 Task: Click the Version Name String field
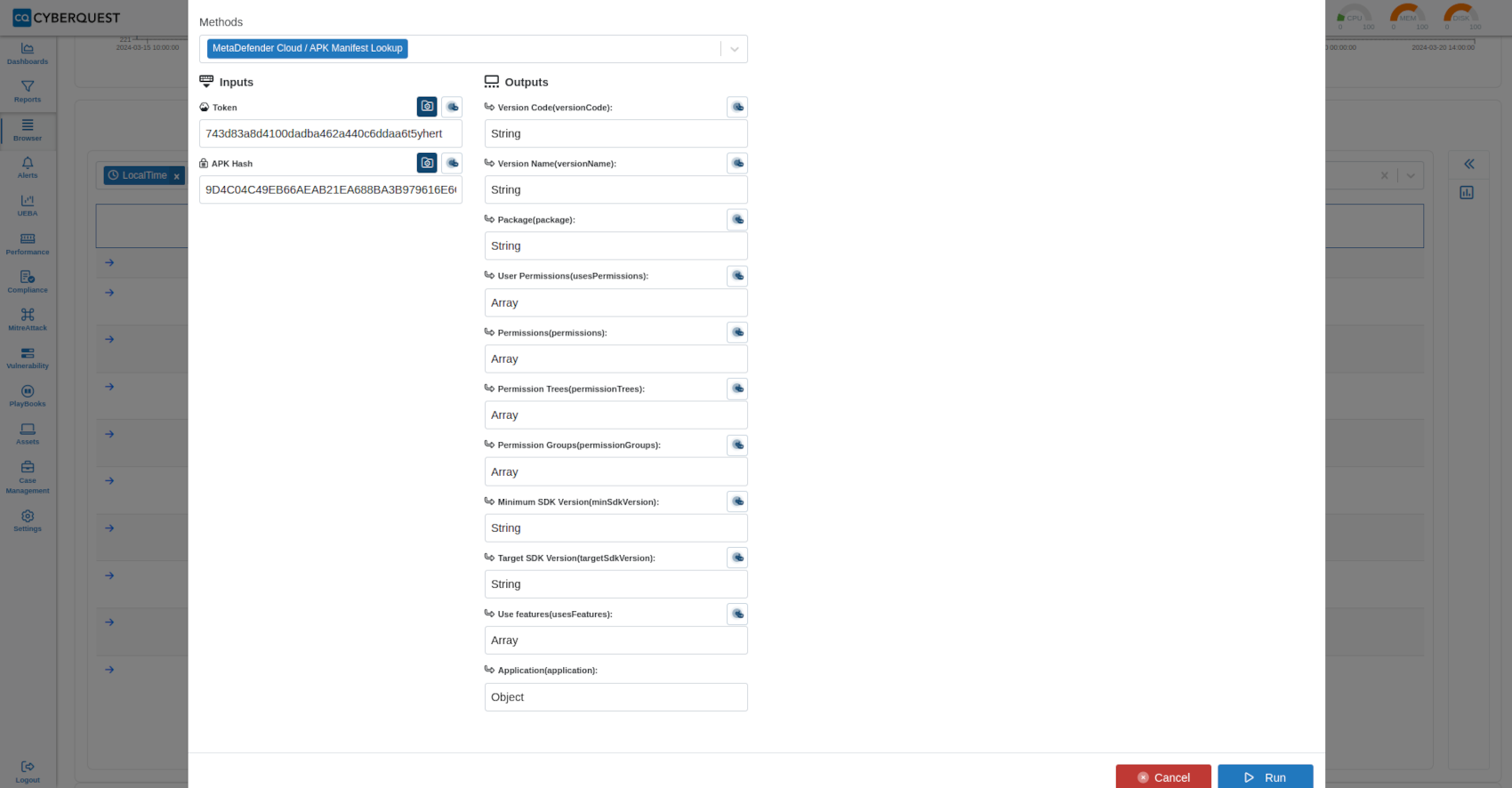[616, 189]
